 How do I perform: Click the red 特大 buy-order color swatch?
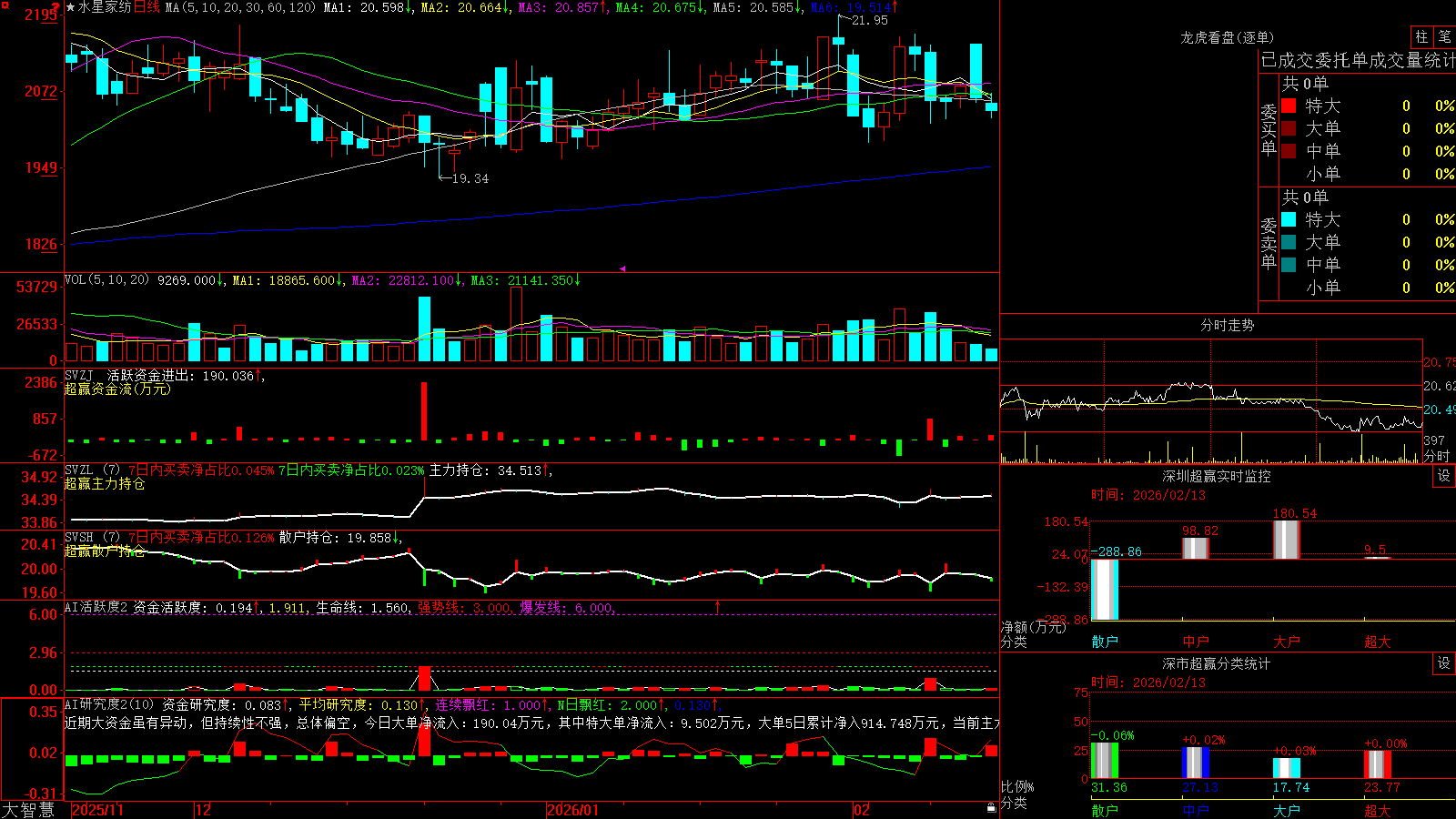(x=1289, y=106)
